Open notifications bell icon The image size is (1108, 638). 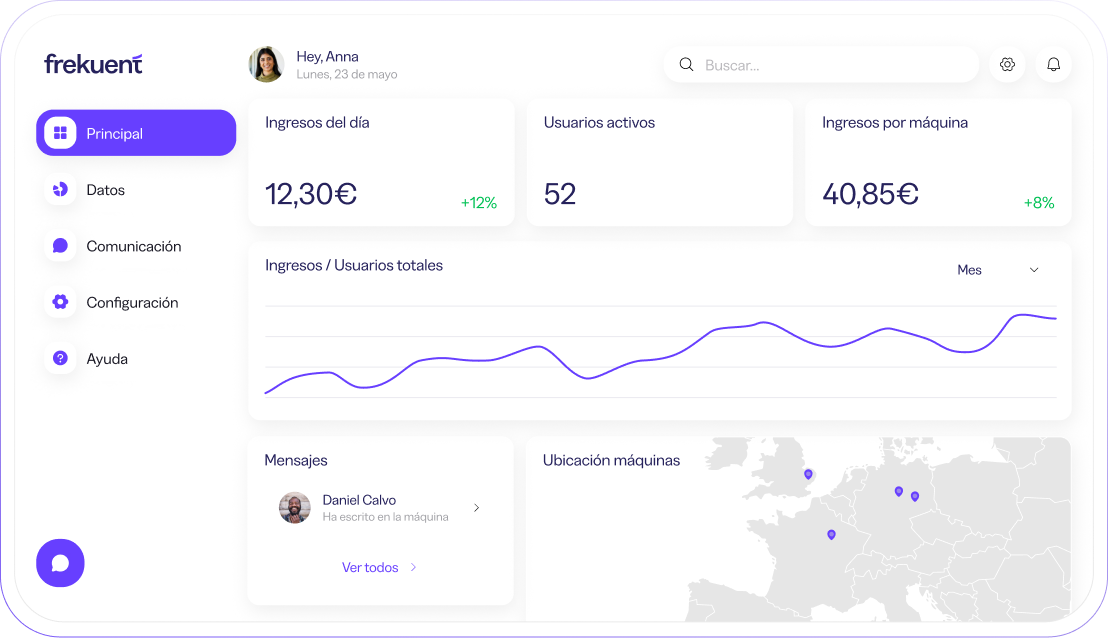coord(1053,64)
